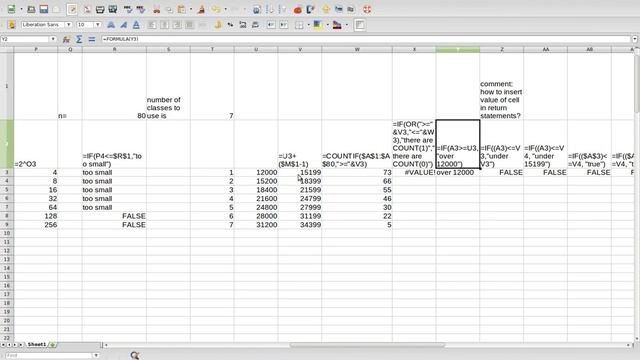Print the file directly
The image size is (640, 360).
coord(100,9)
